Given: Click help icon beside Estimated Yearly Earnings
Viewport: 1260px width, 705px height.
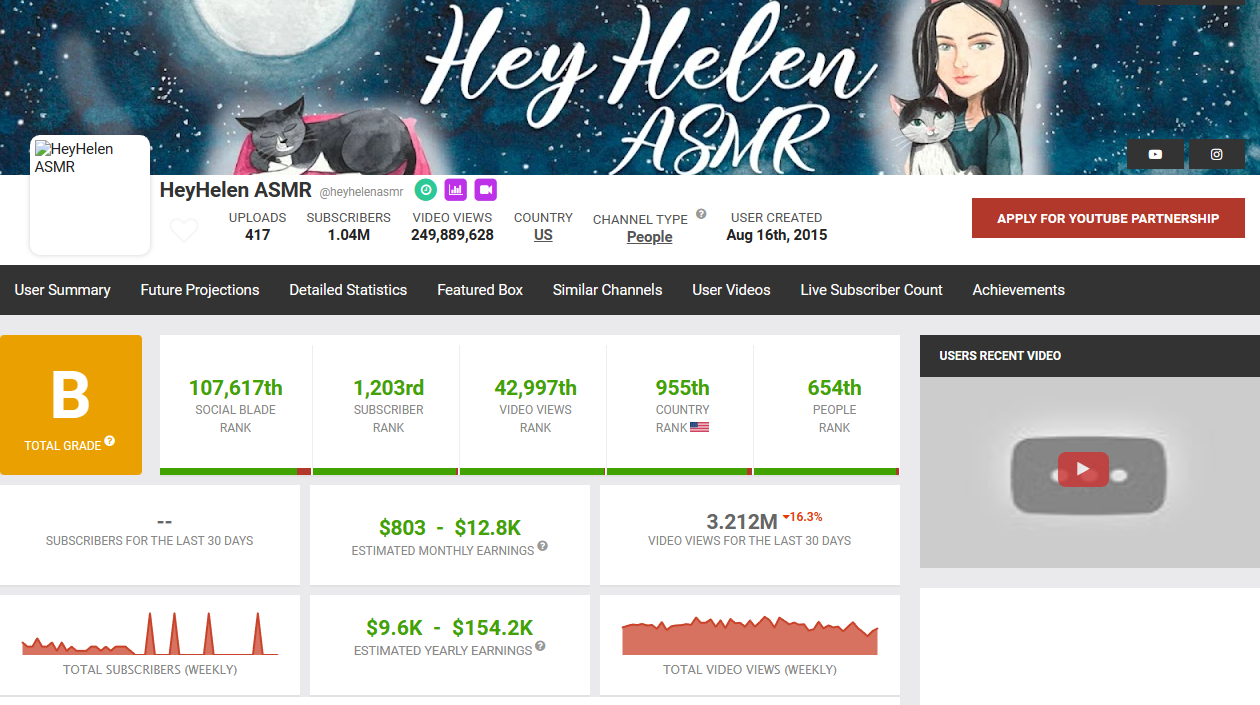Looking at the screenshot, I should point(540,646).
